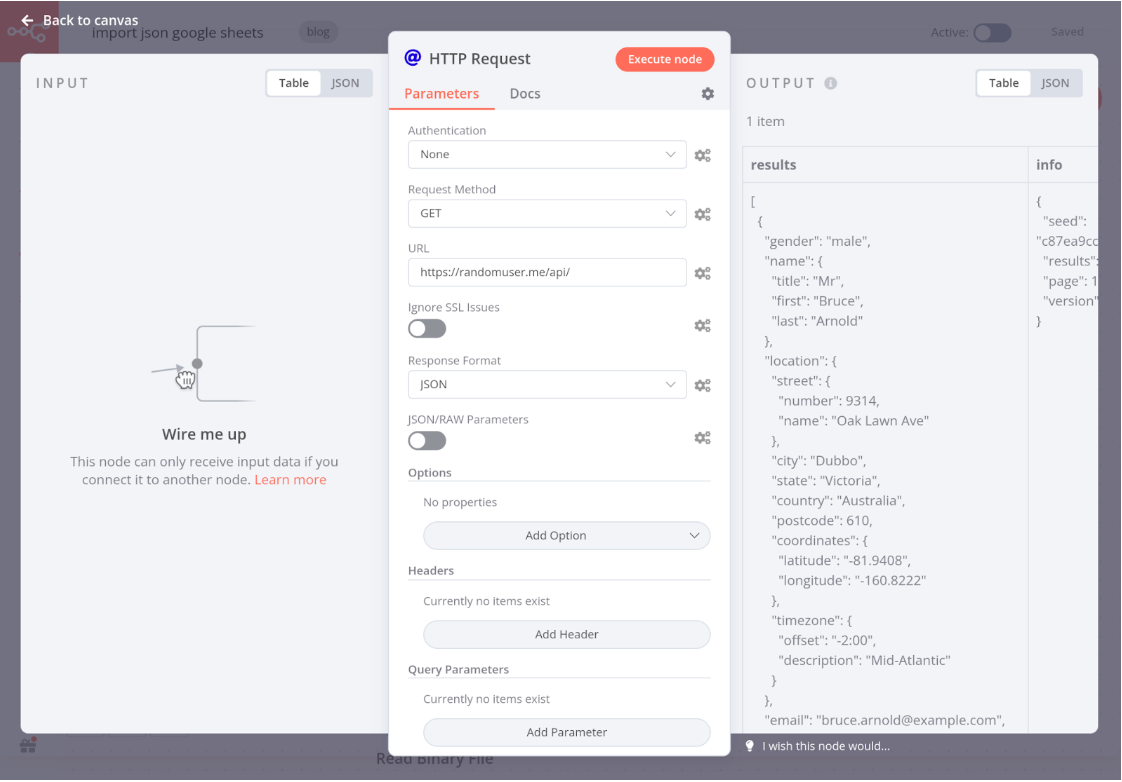Turn on JSON/RAW Parameters
The width and height of the screenshot is (1122, 782).
coord(427,440)
